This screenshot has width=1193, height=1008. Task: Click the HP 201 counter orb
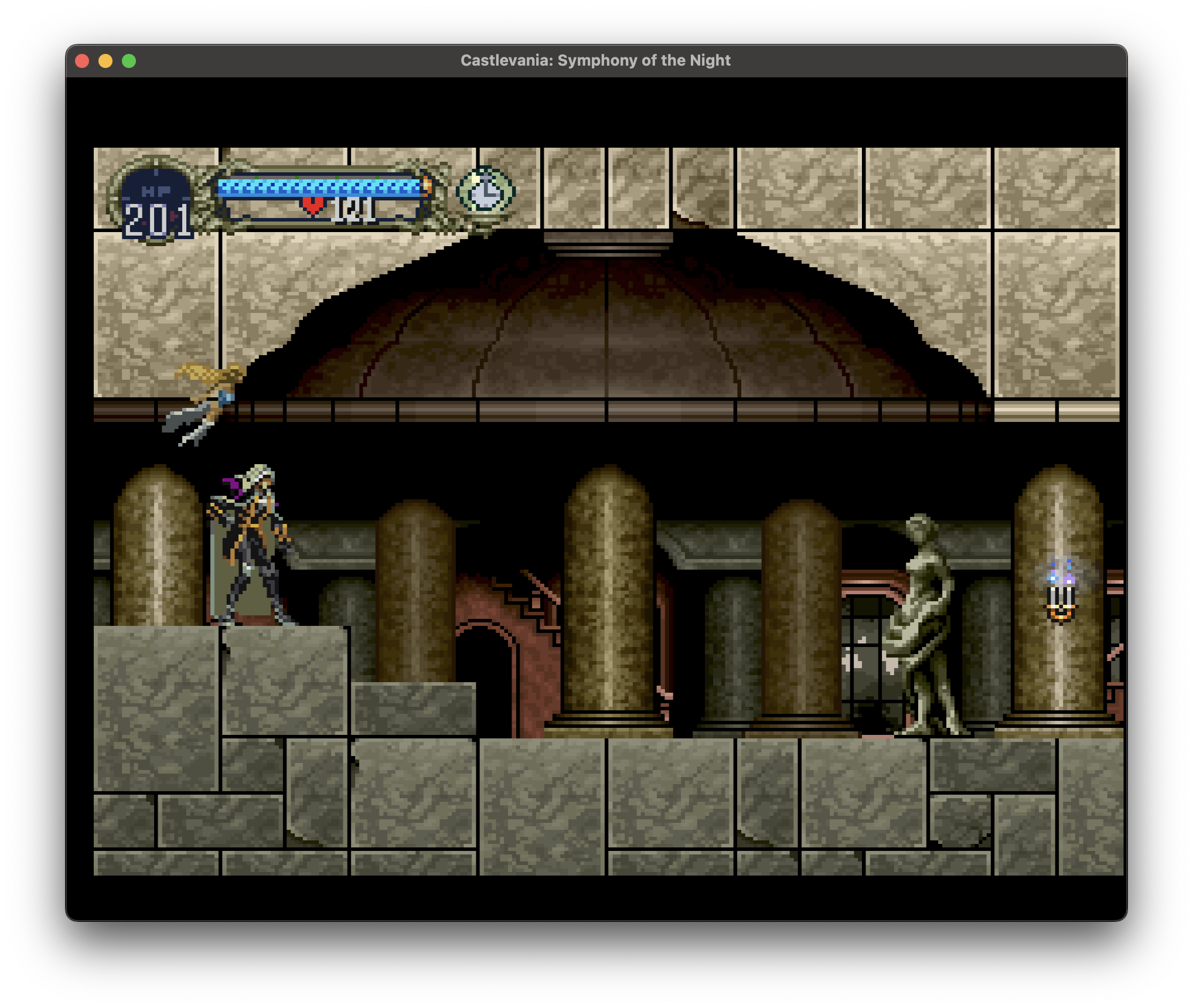pos(157,205)
